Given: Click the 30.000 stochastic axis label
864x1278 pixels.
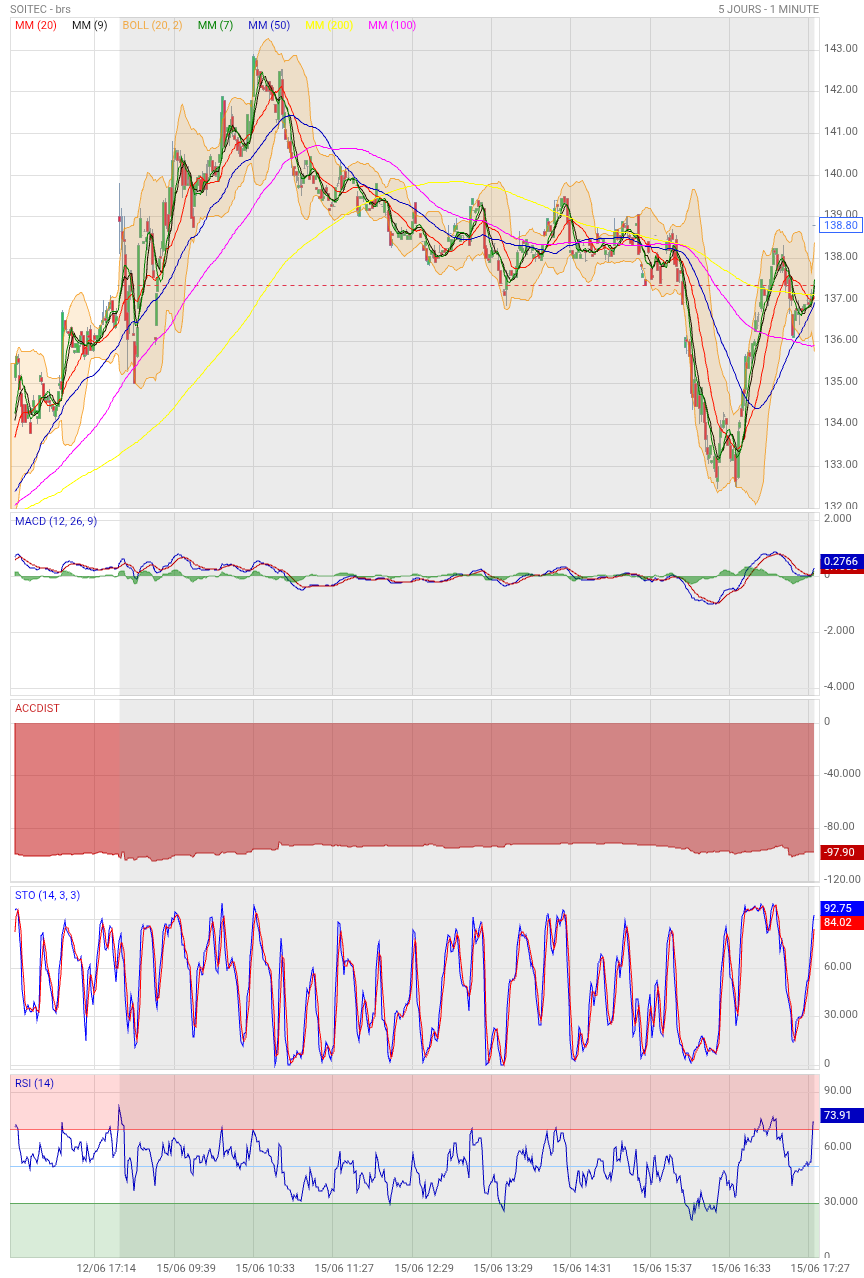Looking at the screenshot, I should (x=840, y=1014).
